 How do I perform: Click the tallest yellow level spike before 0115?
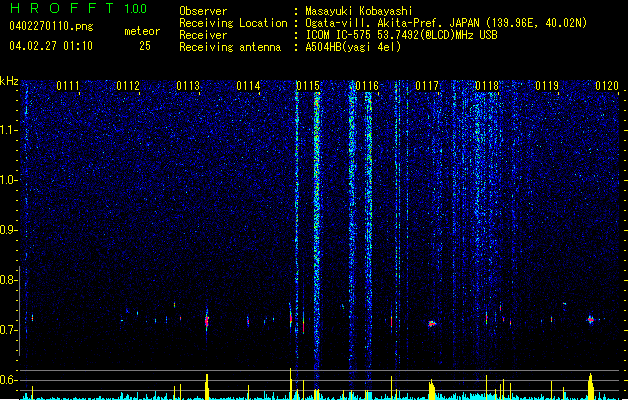[x=290, y=384]
